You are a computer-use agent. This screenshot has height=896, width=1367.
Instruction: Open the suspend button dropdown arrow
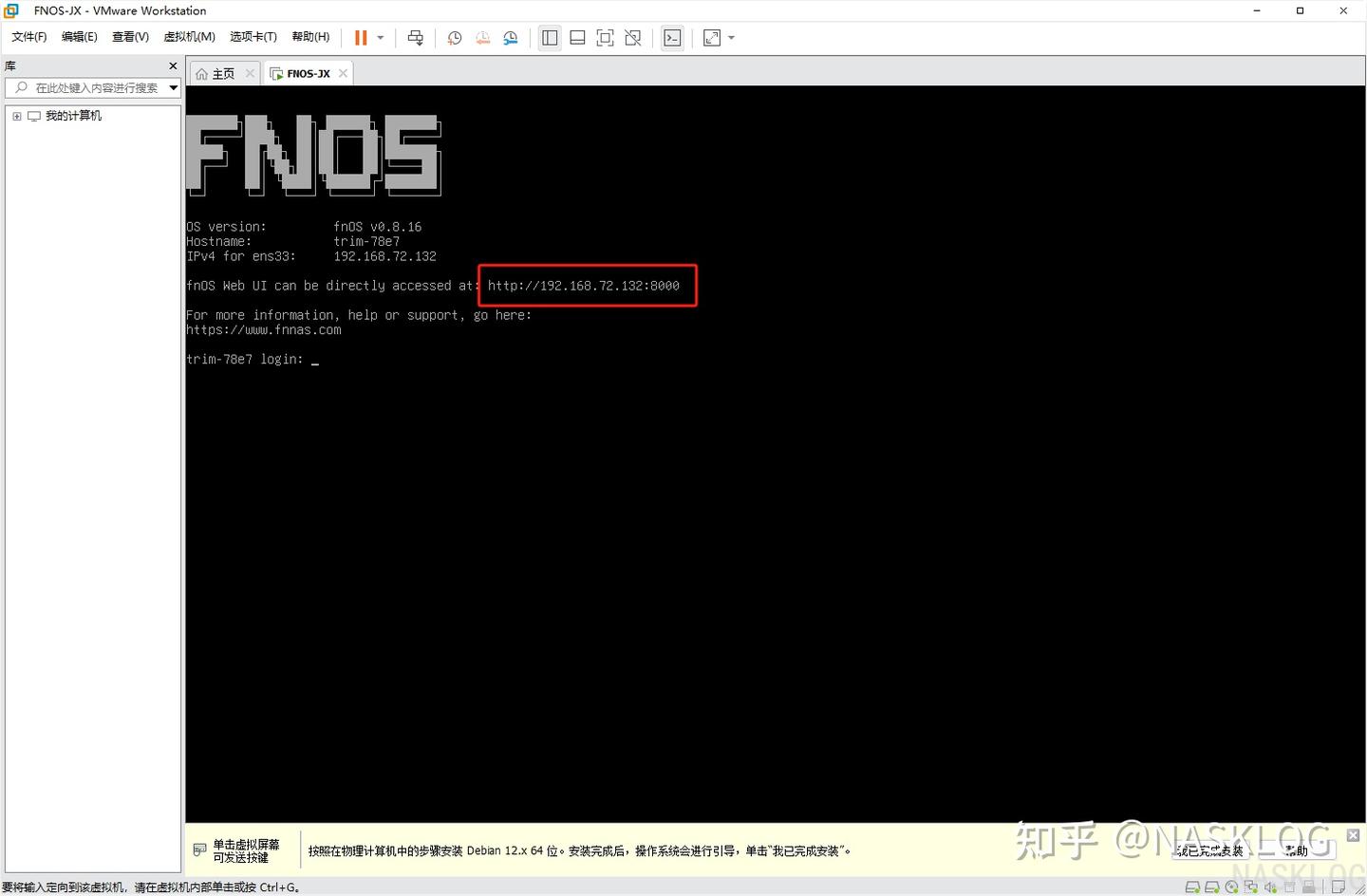coord(379,37)
